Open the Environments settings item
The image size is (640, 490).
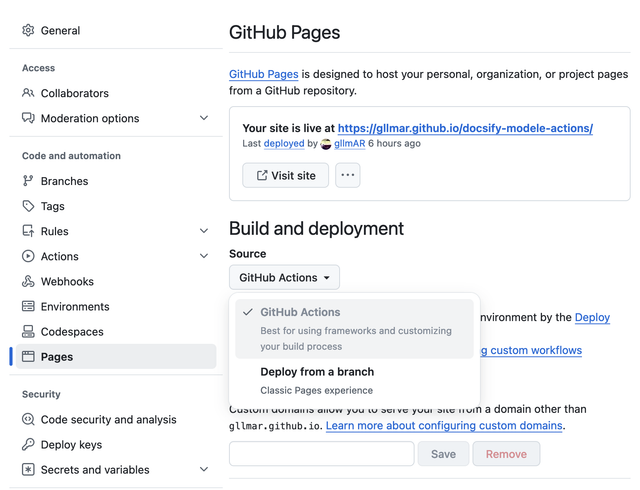(116, 306)
